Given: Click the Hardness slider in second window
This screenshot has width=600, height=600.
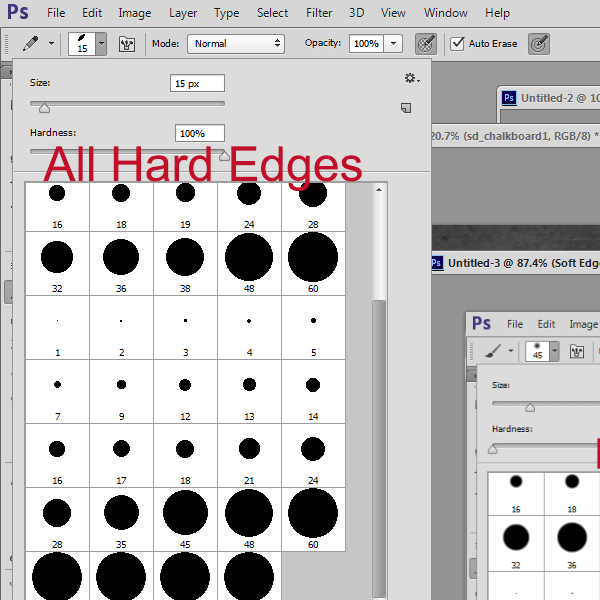Looking at the screenshot, I should 493,449.
